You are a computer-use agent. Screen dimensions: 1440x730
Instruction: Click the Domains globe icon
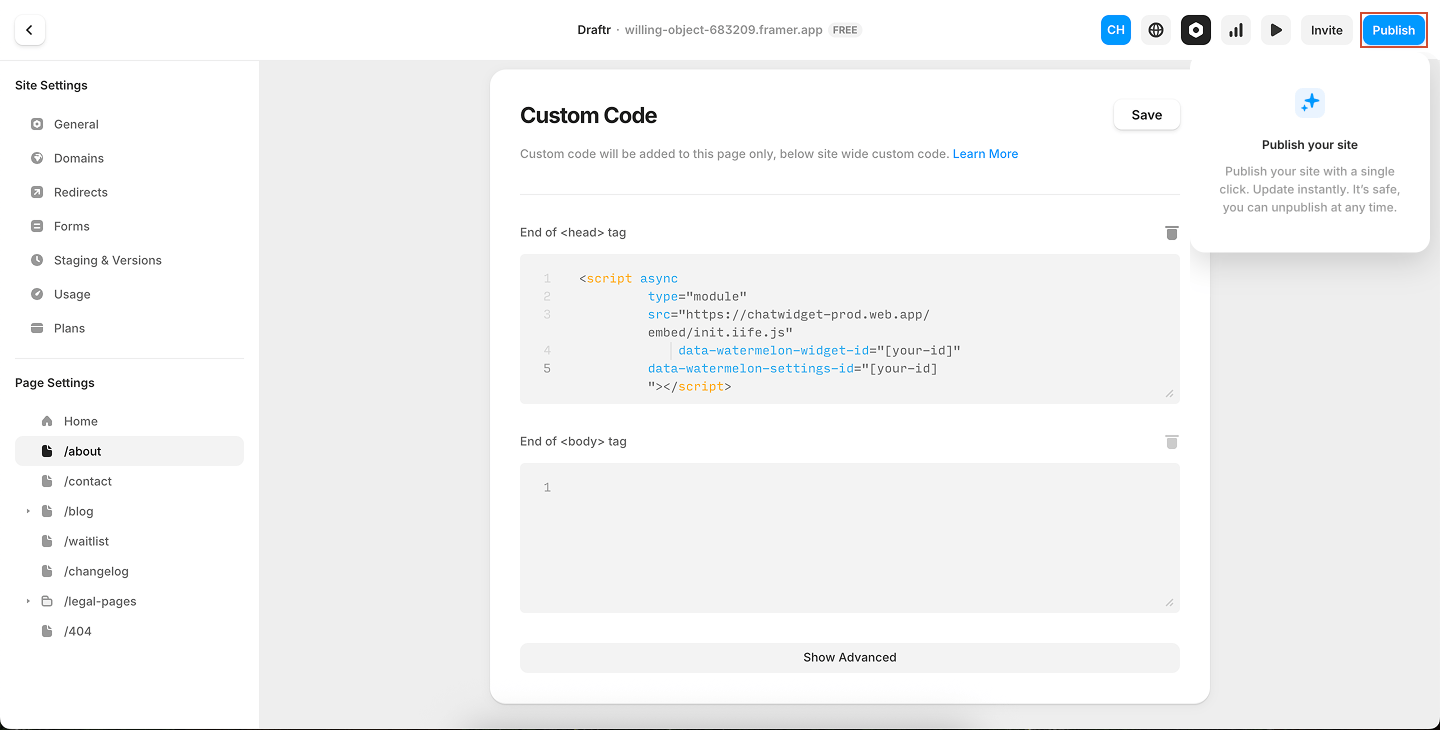37,158
